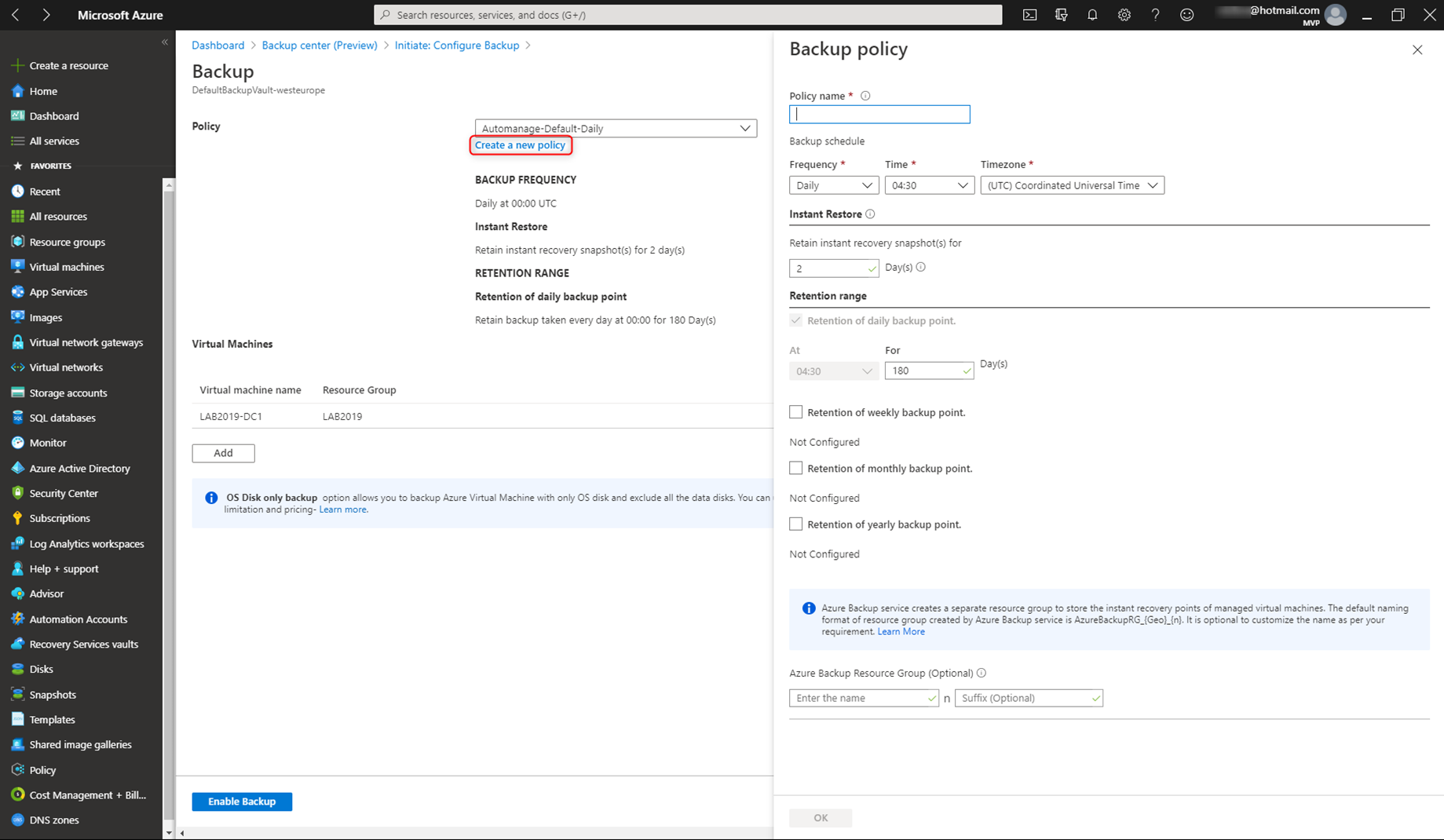Viewport: 1444px width, 840px height.
Task: Close the Backup policy pane
Action: pos(1417,49)
